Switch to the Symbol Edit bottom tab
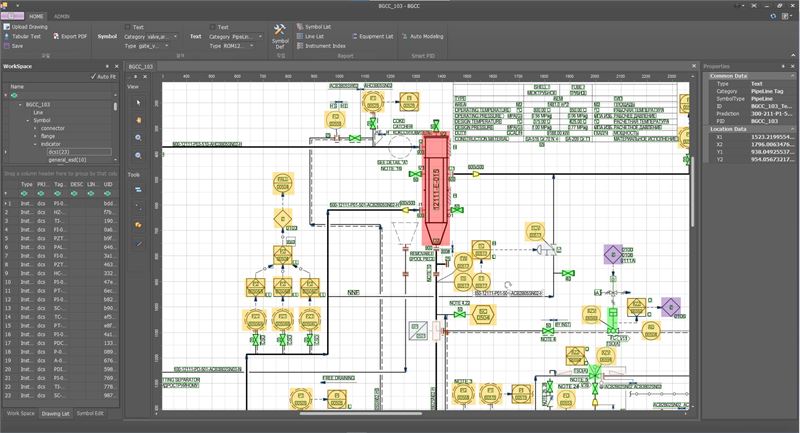This screenshot has height=433, width=800. 90,413
